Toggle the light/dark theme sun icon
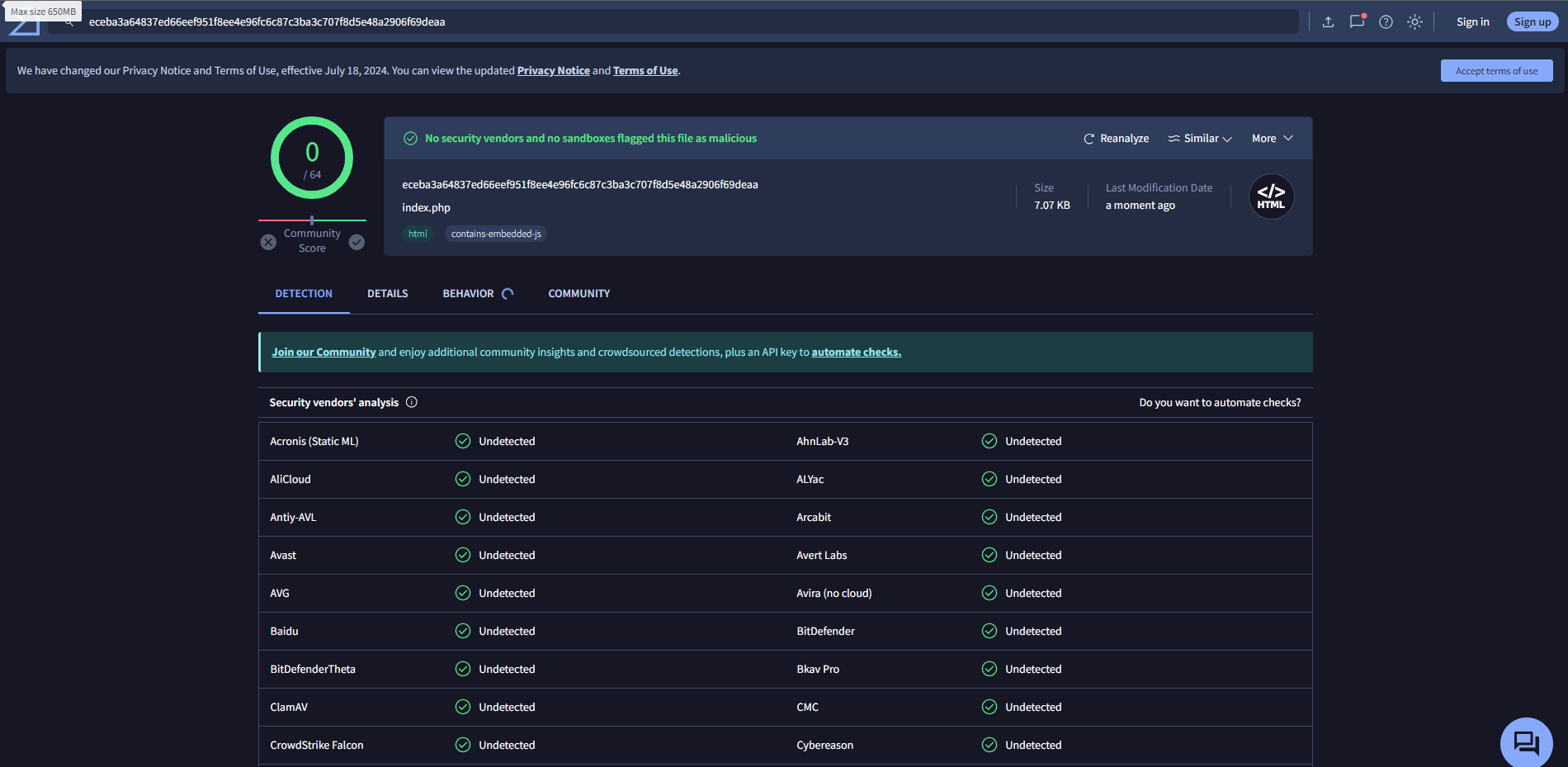This screenshot has width=1568, height=767. tap(1415, 22)
